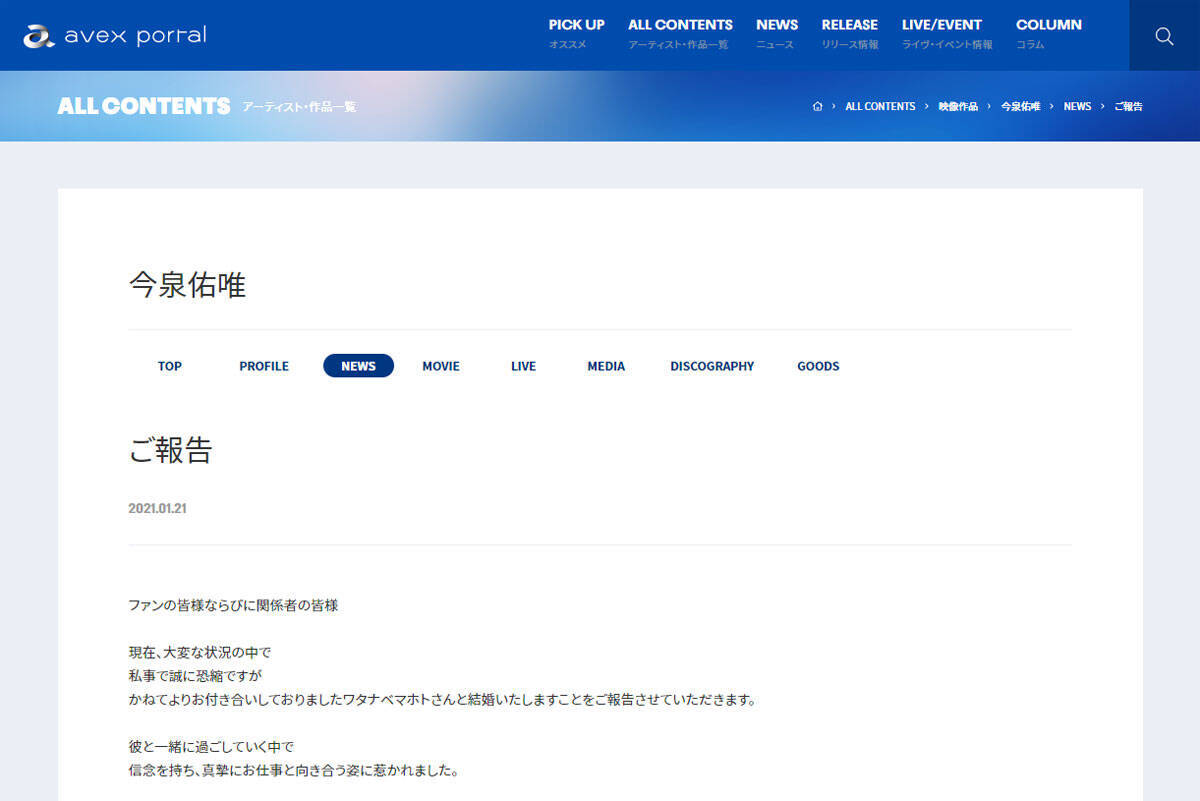Go to NEWS in top navigation
The height and width of the screenshot is (801, 1200).
777,33
